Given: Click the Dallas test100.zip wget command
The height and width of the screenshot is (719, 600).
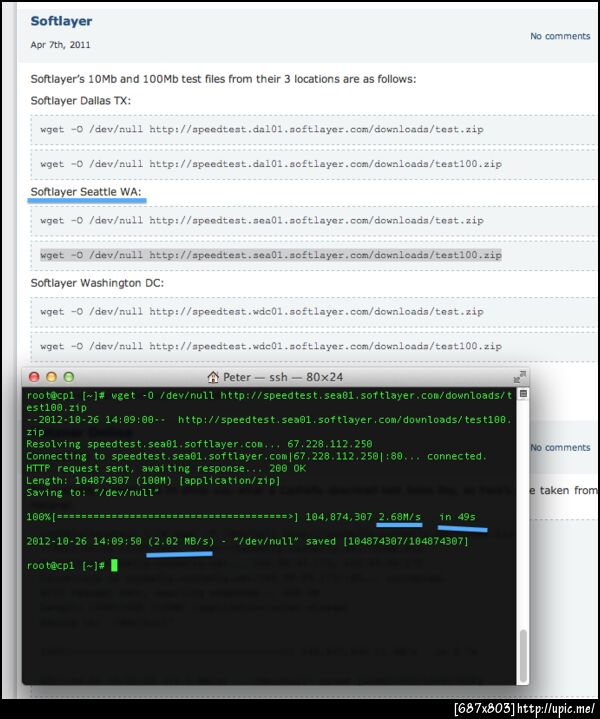Looking at the screenshot, I should tap(271, 164).
